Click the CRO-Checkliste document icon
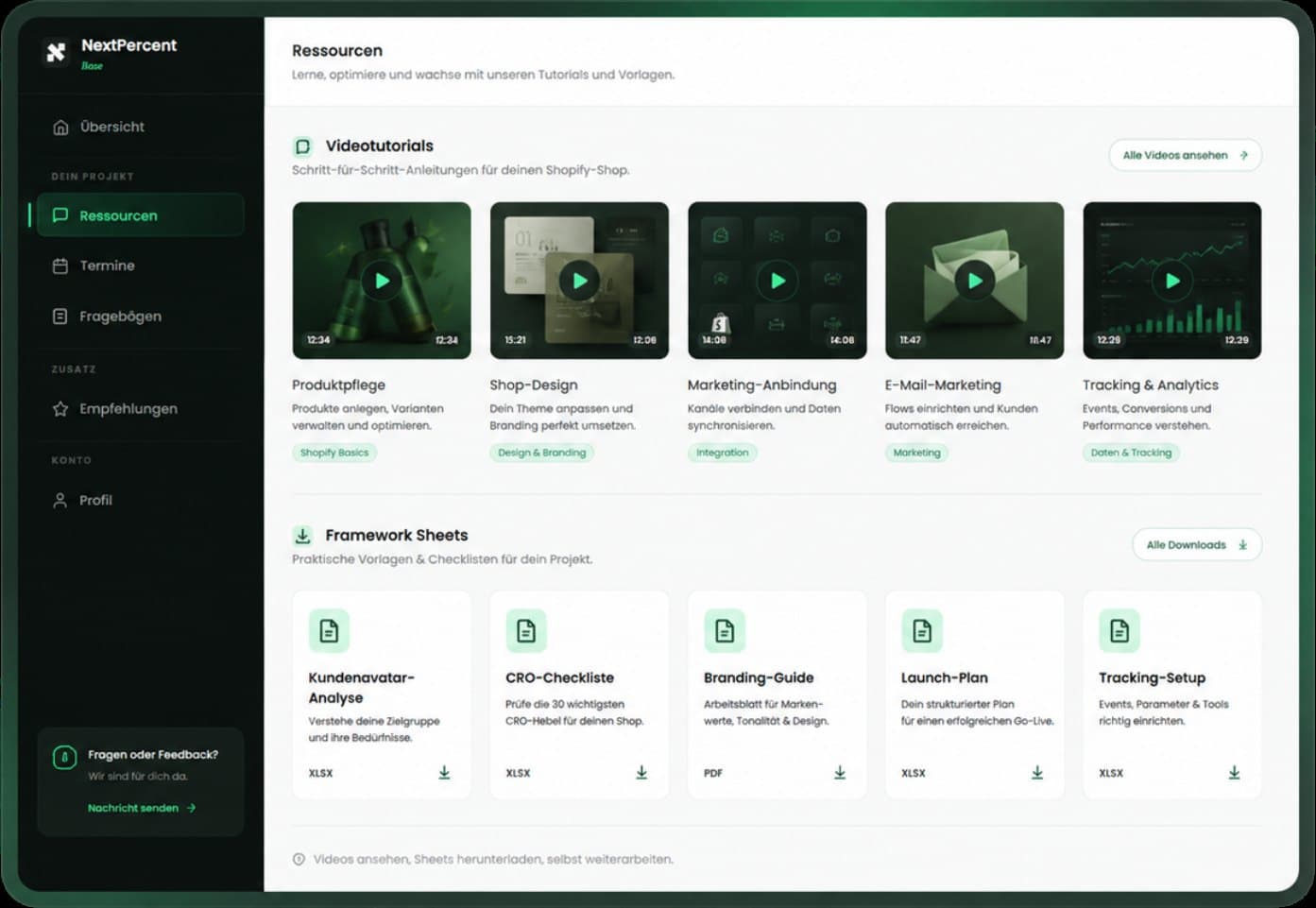This screenshot has width=1316, height=908. tap(526, 630)
